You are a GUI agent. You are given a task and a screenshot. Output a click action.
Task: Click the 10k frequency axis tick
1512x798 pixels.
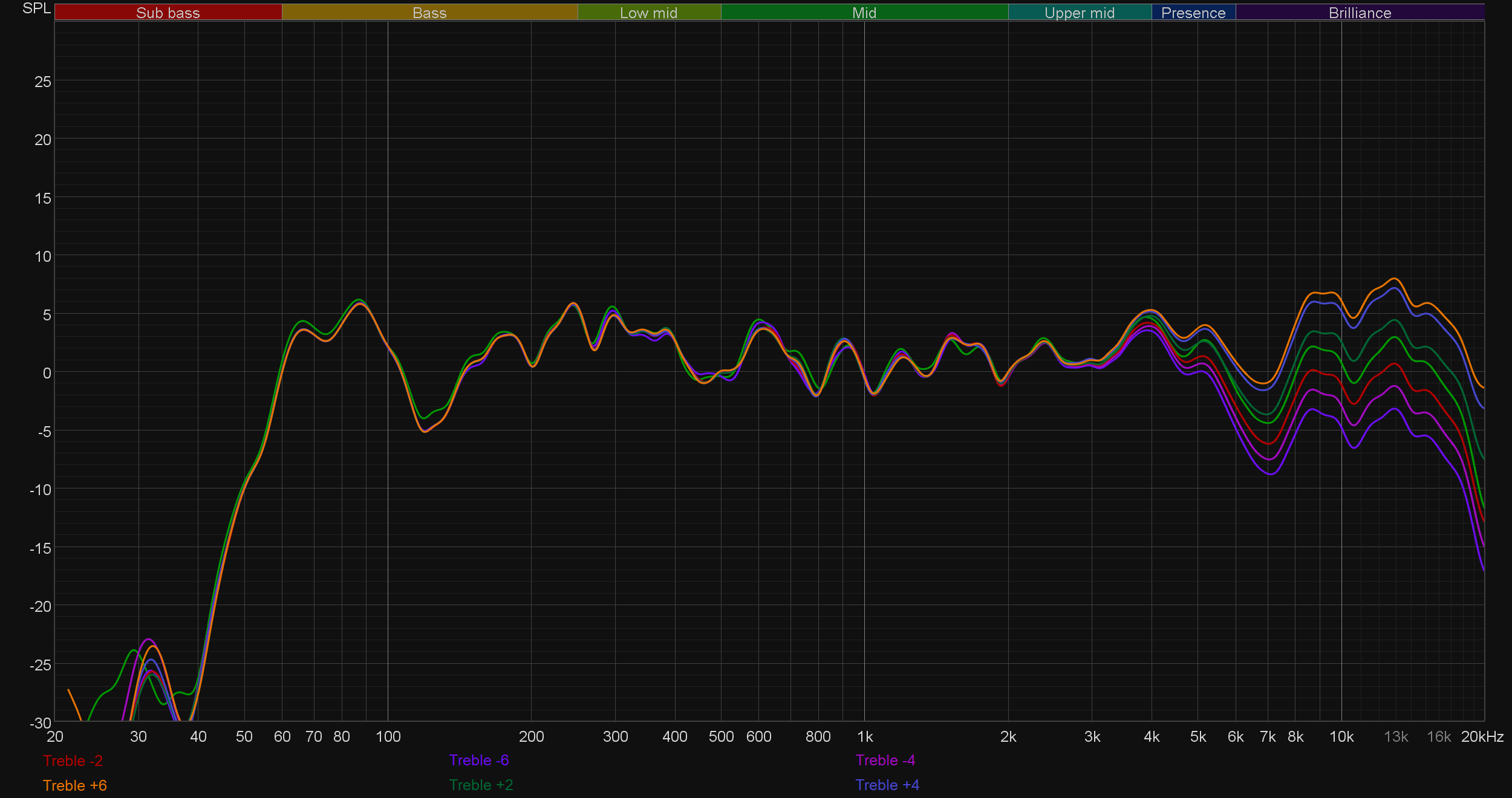point(1341,736)
